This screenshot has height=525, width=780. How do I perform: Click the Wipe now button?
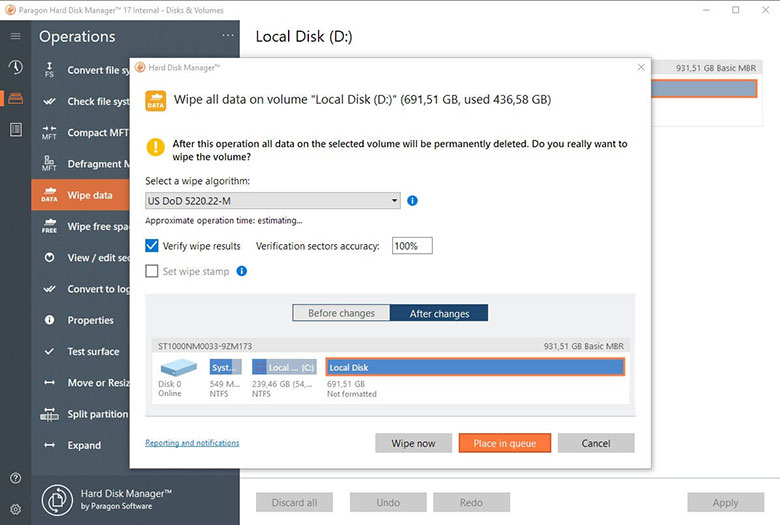pyautogui.click(x=413, y=443)
